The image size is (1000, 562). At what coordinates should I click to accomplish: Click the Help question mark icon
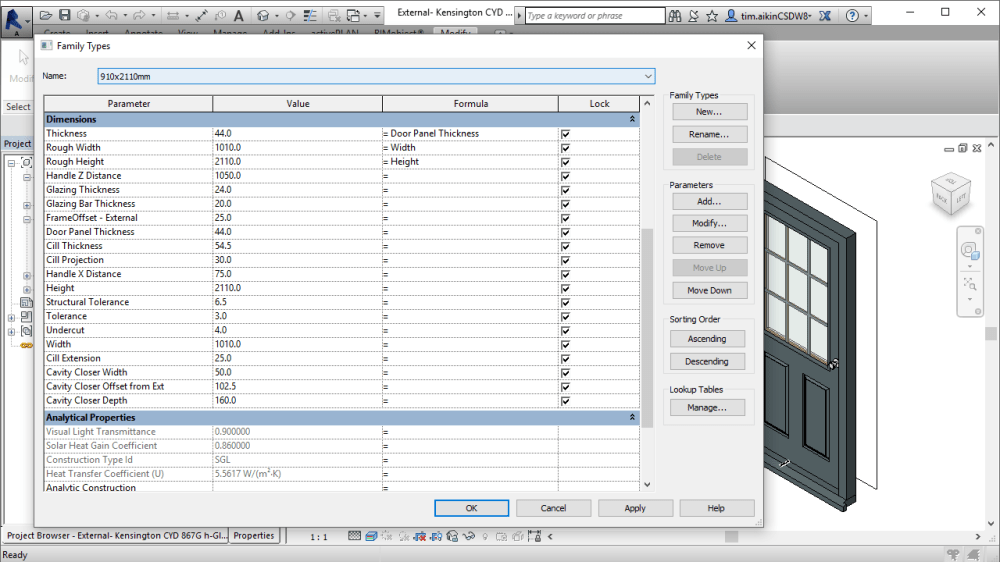852,15
